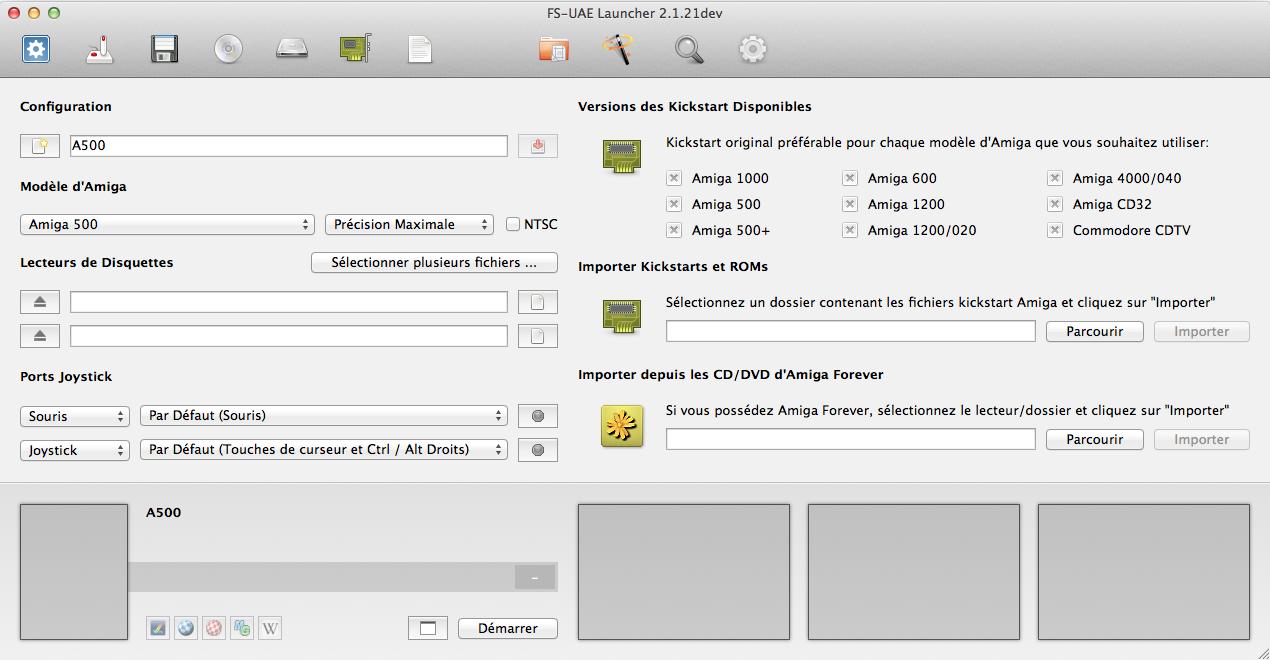This screenshot has width=1270, height=660.
Task: Eject the disk from the second floppy drive
Action: (x=40, y=336)
